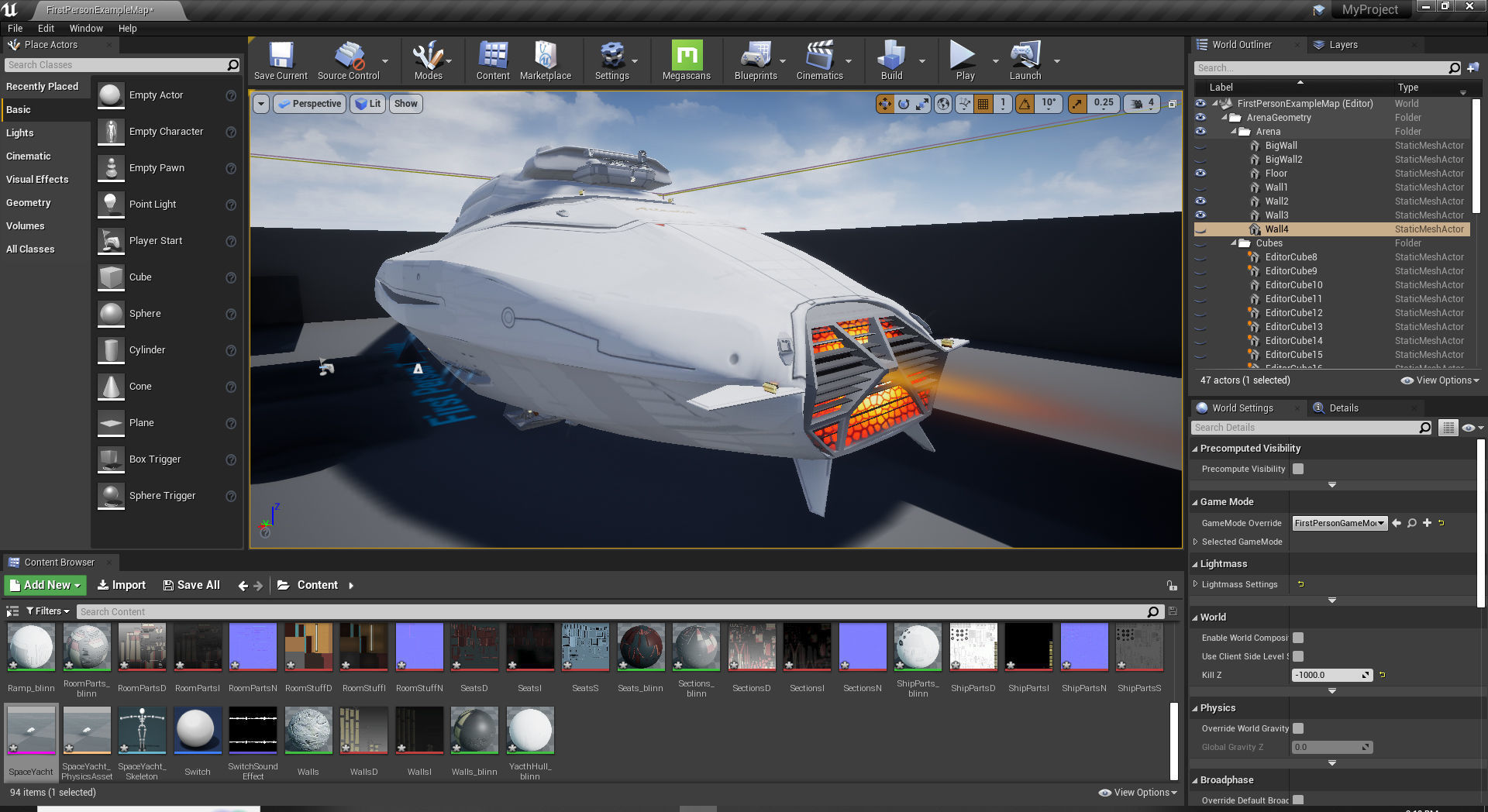Open Blueprints toolbar icon
This screenshot has height=812, width=1488.
[756, 60]
